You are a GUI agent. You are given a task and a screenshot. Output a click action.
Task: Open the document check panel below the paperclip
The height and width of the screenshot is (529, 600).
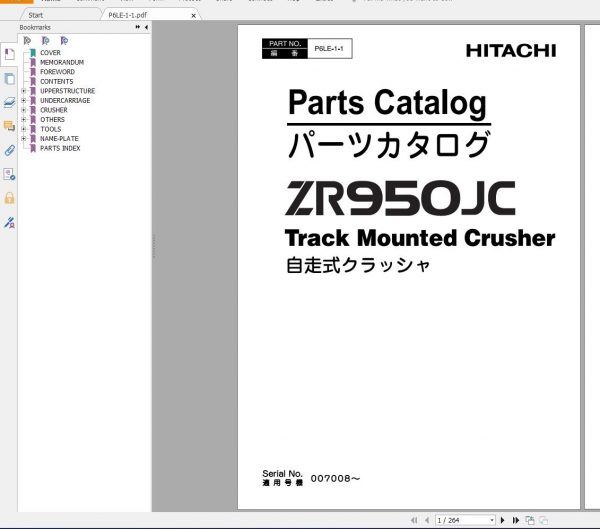(x=9, y=174)
